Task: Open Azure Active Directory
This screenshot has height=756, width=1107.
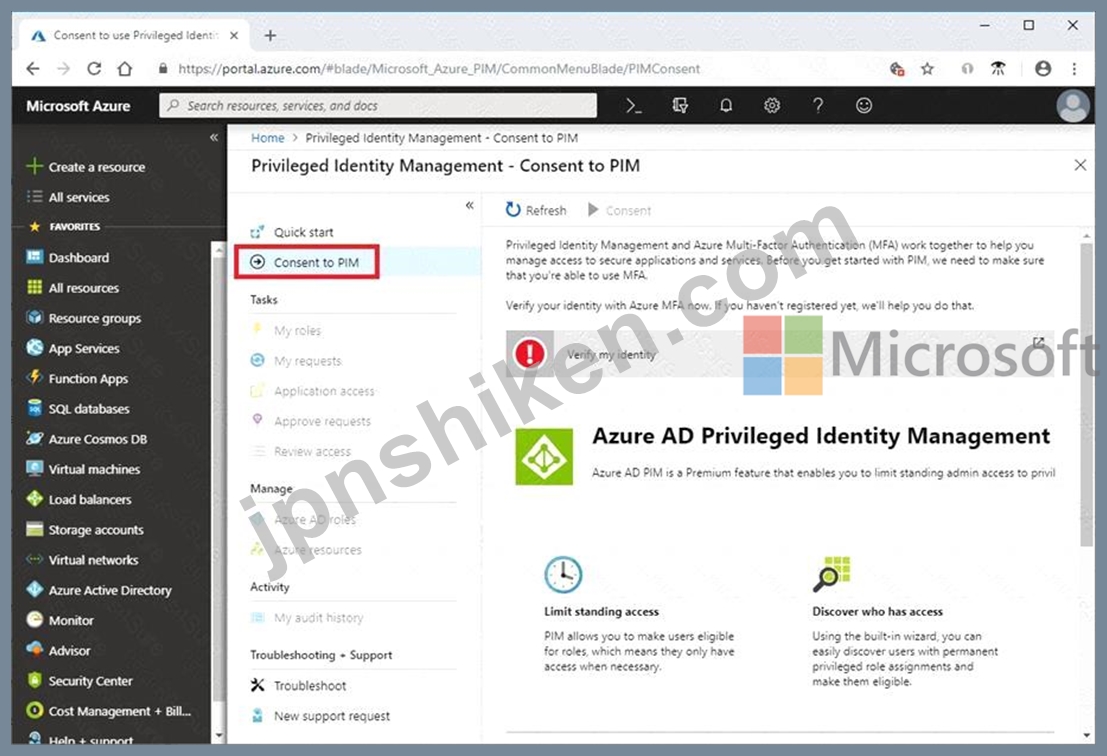Action: coord(100,590)
